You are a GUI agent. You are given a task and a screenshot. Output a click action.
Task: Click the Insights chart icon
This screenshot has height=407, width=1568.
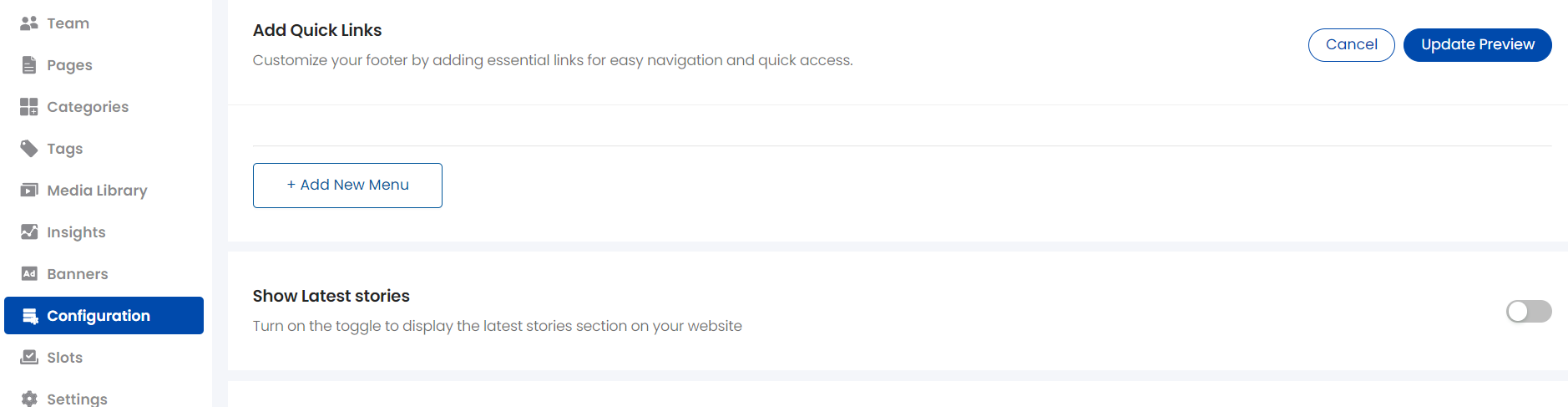[x=29, y=232]
